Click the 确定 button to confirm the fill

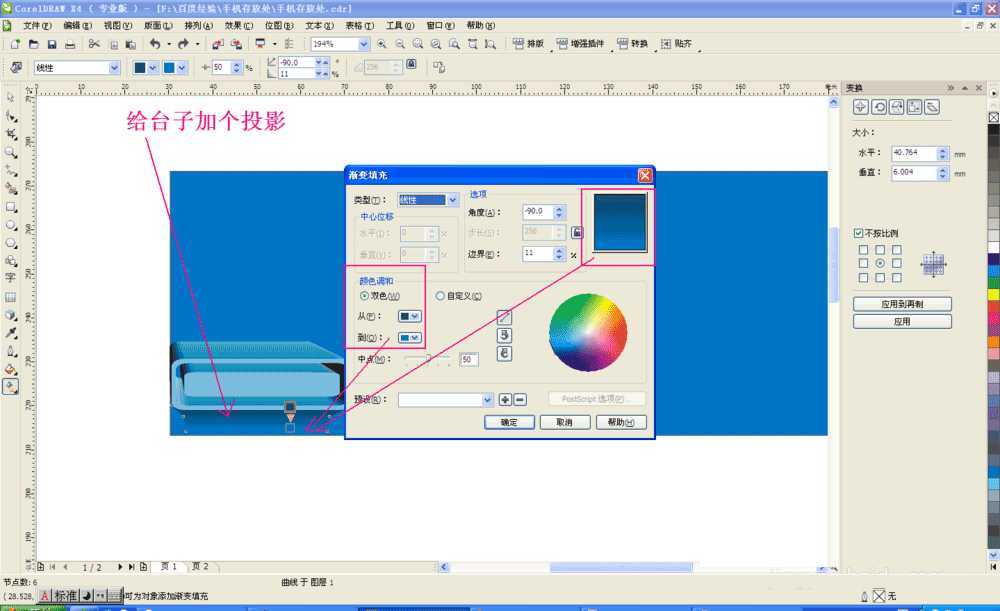[x=508, y=422]
